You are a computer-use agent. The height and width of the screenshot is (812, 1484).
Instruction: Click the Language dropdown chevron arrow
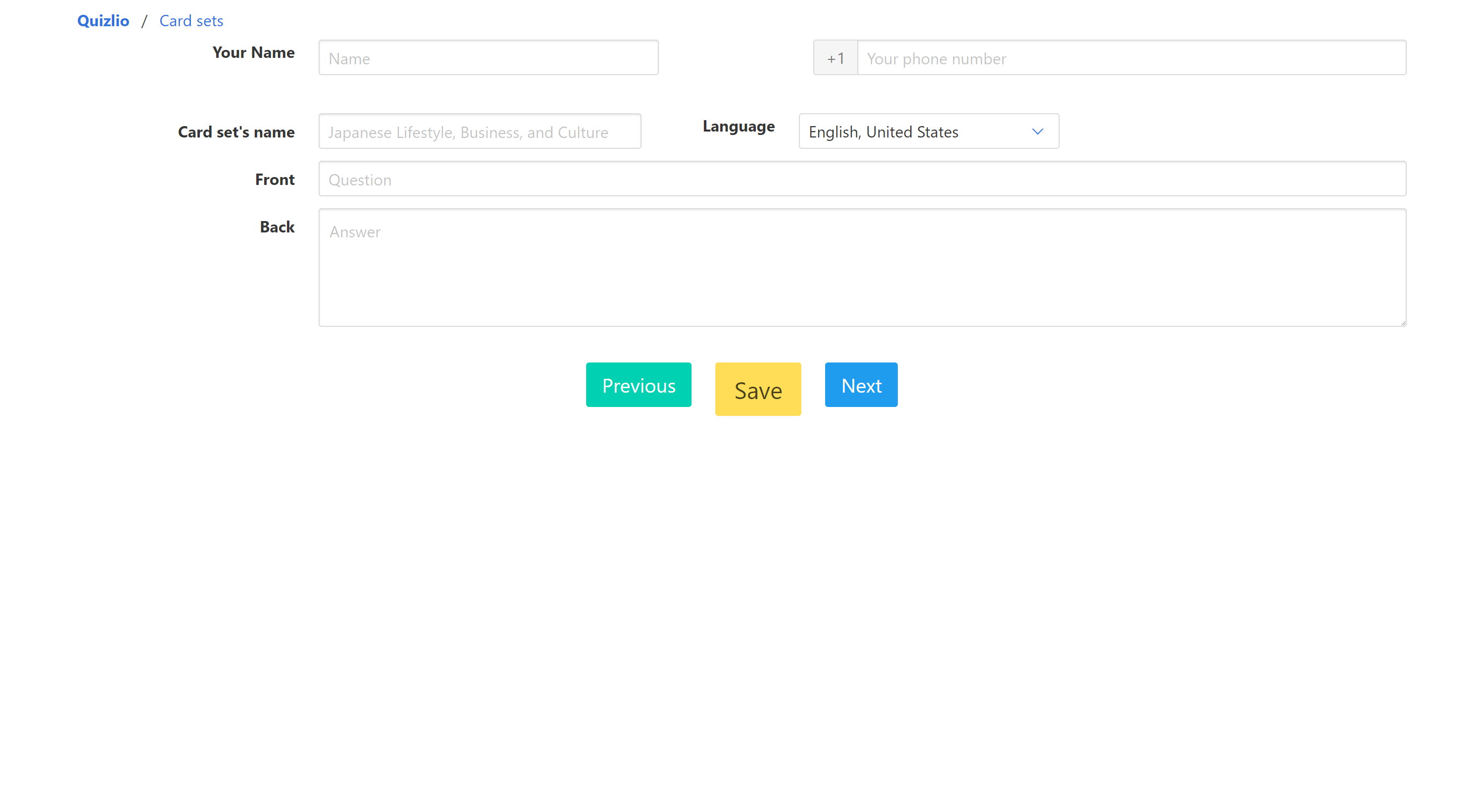click(x=1037, y=132)
